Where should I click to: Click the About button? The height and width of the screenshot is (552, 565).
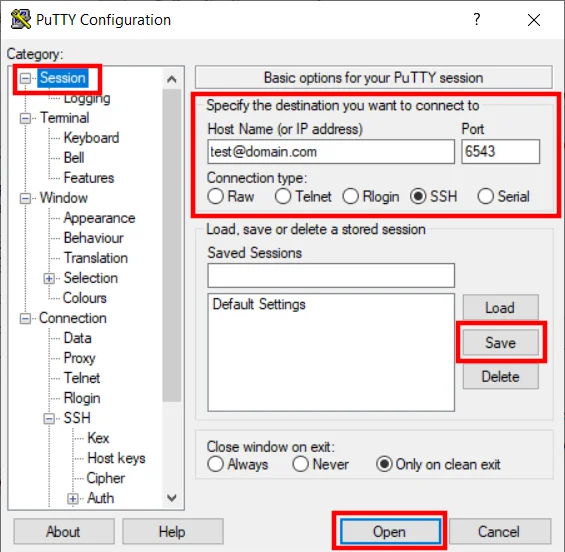tap(64, 531)
